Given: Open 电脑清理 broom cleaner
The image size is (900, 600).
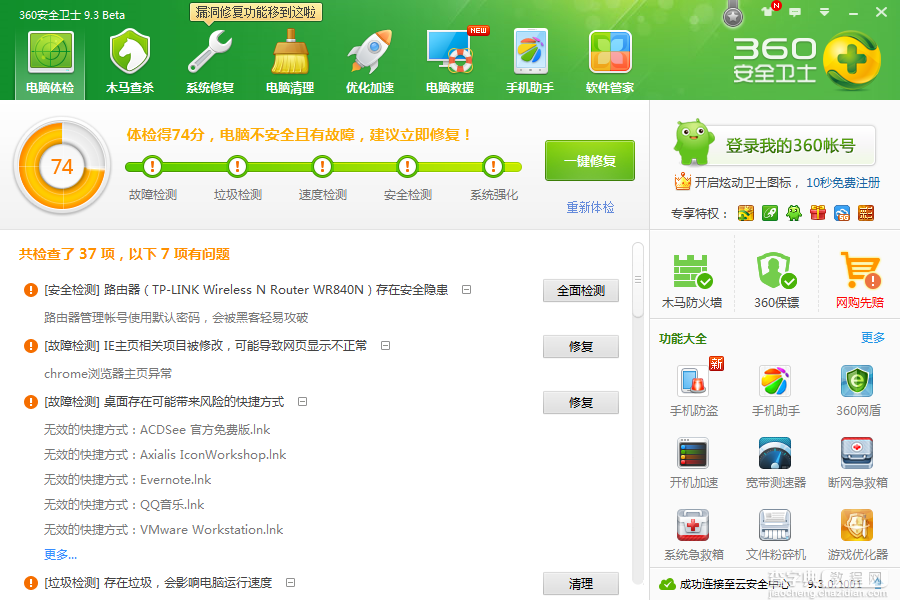Looking at the screenshot, I should [x=290, y=61].
